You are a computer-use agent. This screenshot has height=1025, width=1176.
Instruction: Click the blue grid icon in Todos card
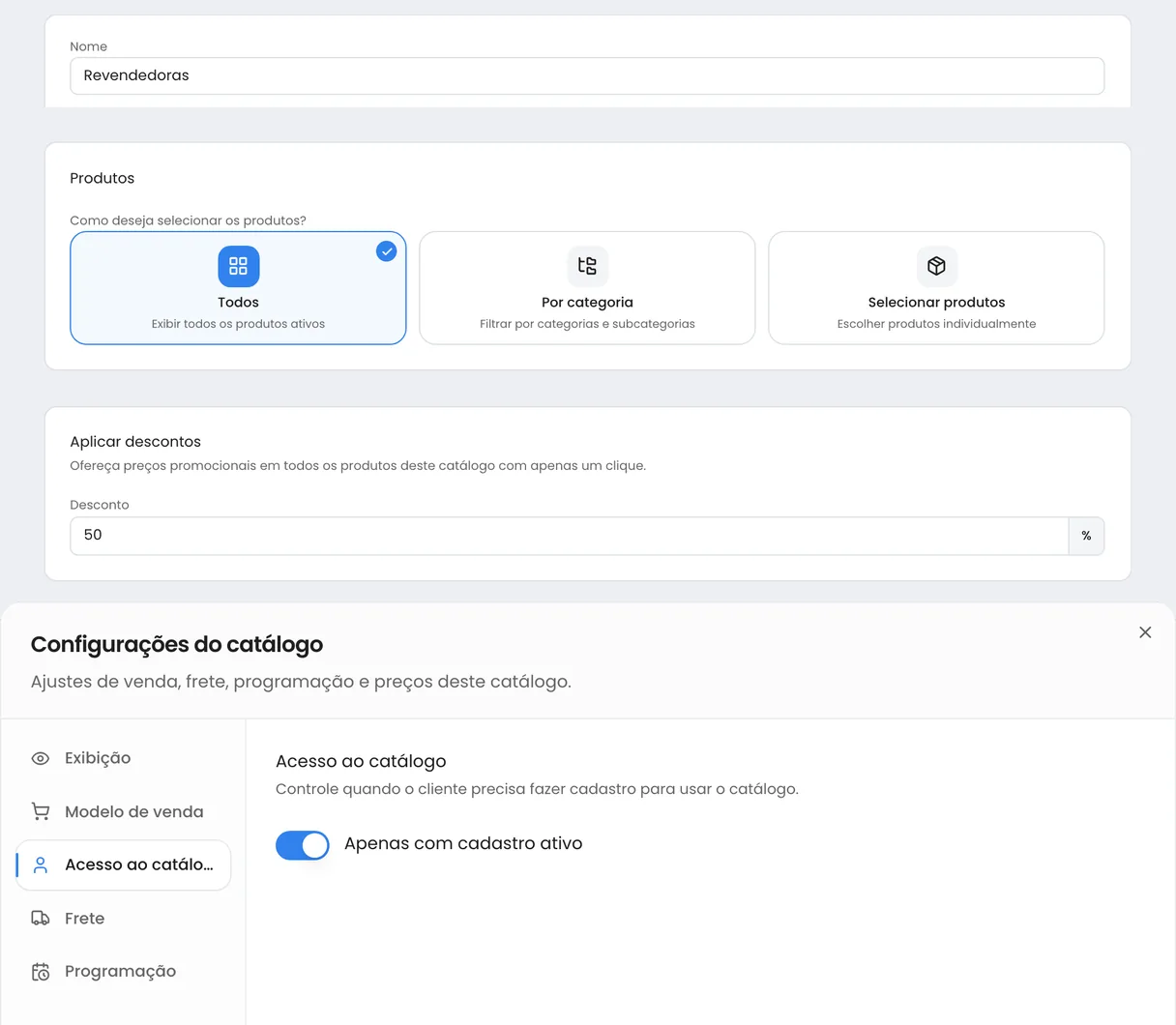238,266
